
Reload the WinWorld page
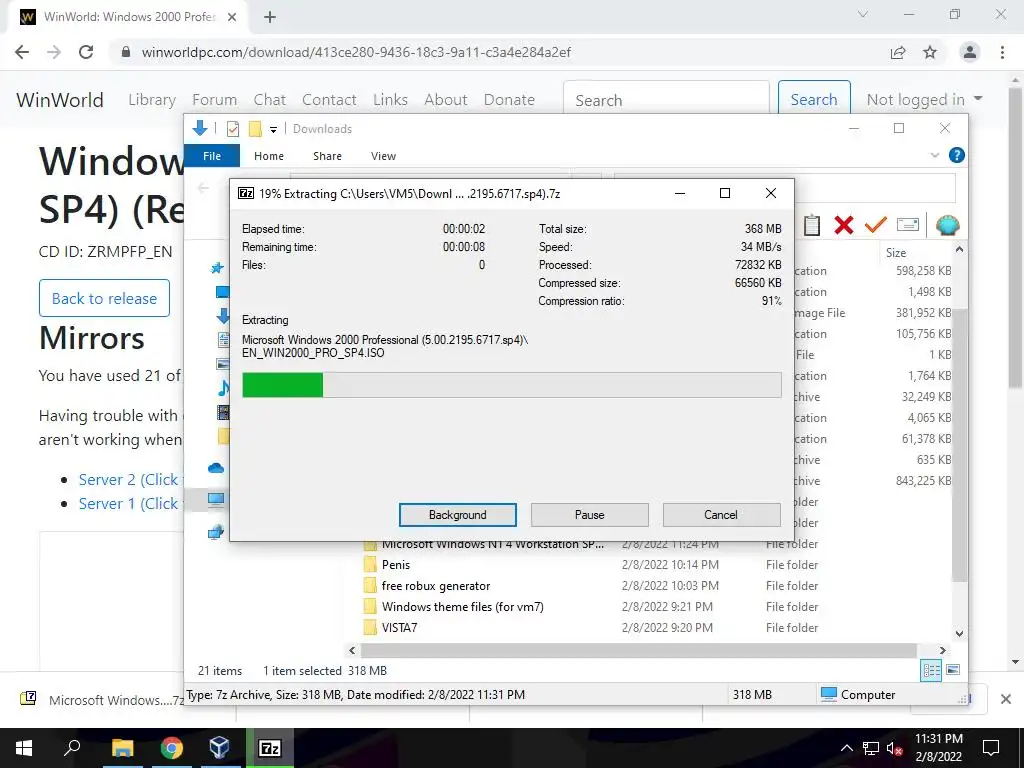click(86, 52)
